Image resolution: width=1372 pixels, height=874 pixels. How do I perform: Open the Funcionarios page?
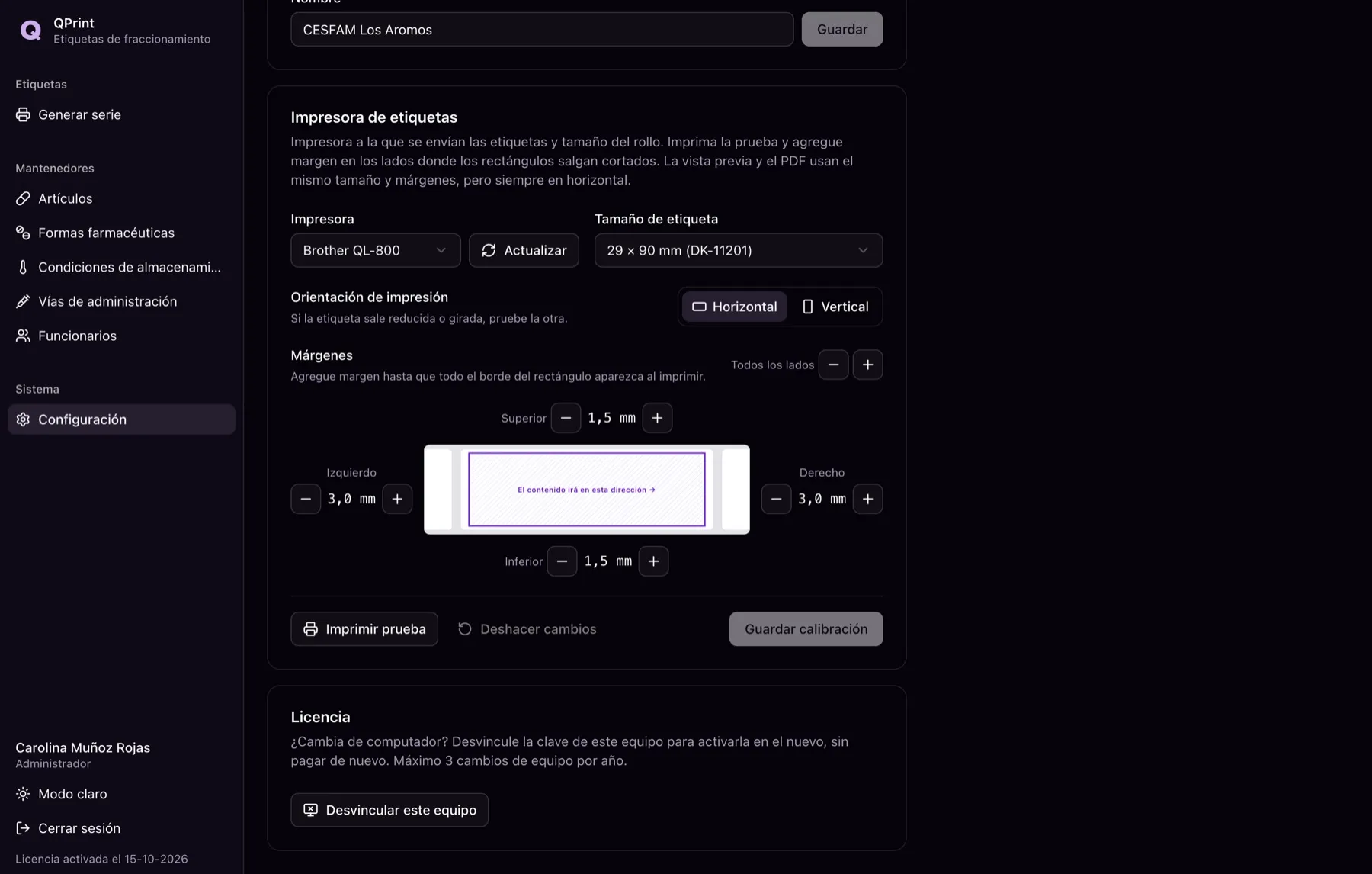[121, 336]
